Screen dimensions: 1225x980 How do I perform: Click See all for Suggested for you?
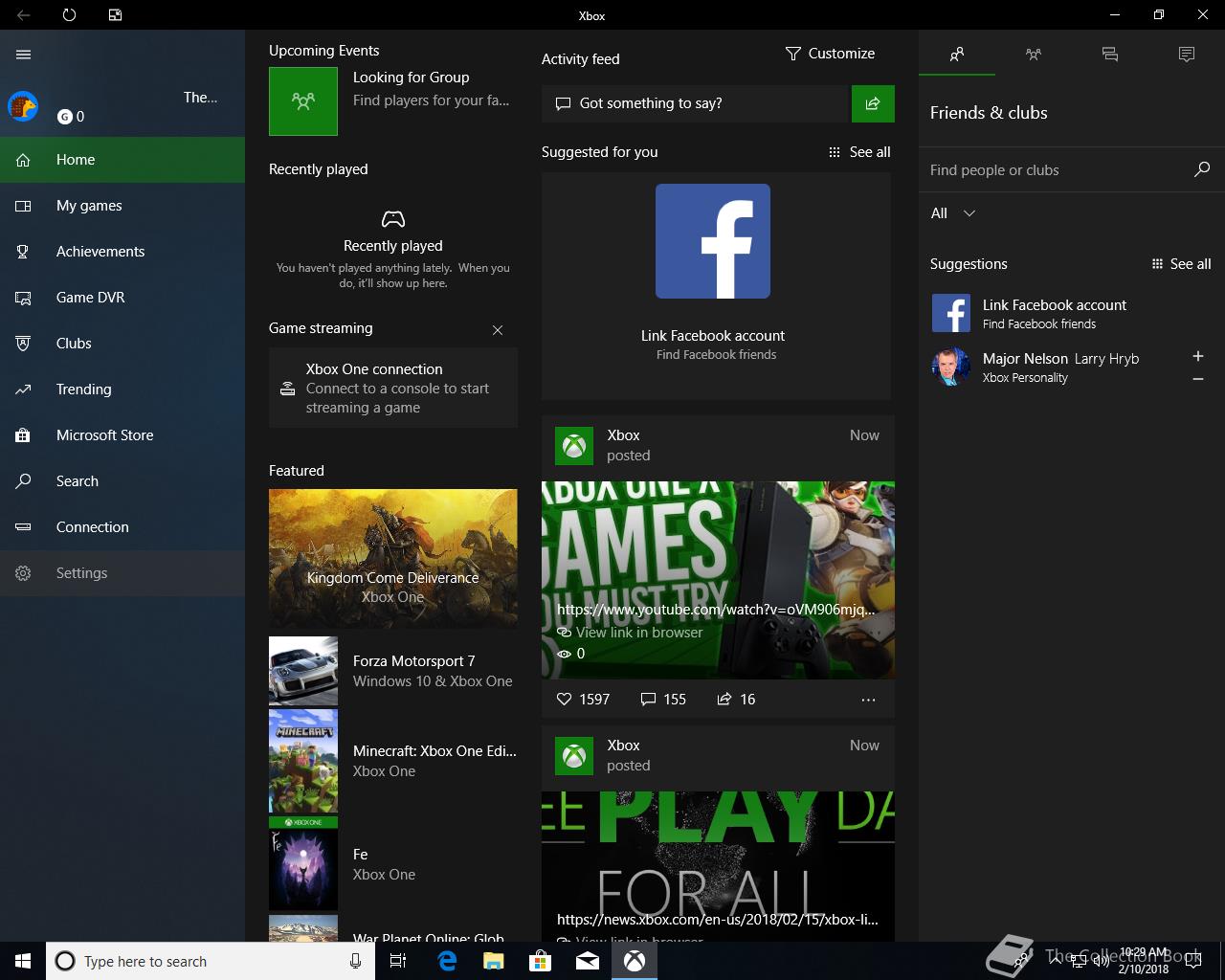click(859, 152)
